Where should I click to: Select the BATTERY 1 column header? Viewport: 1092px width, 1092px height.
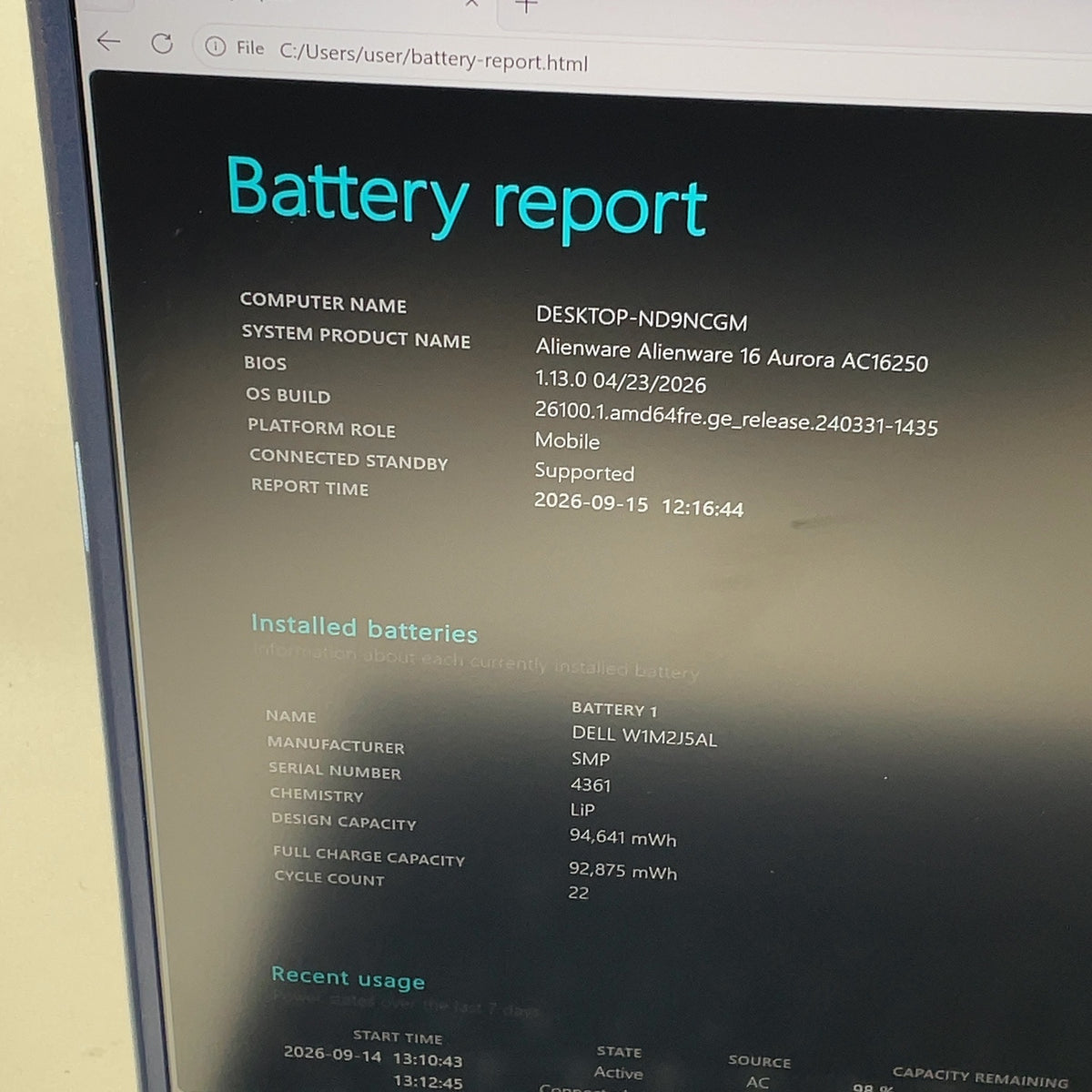pos(614,709)
